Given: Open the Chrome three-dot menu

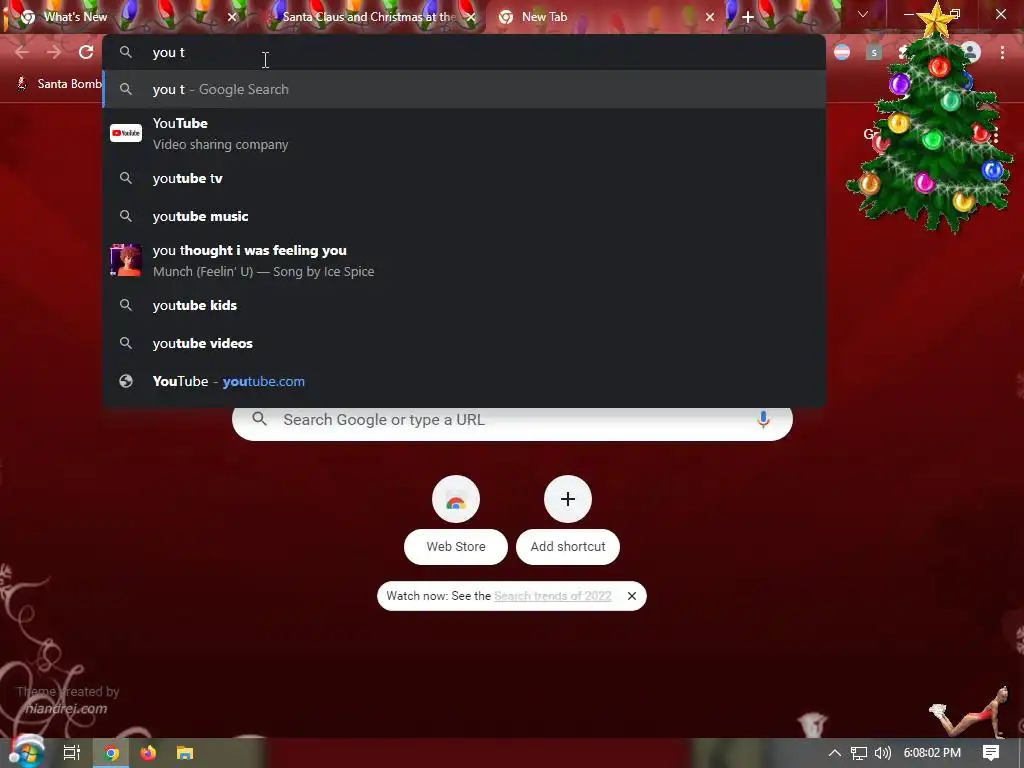Looking at the screenshot, I should tap(1002, 52).
